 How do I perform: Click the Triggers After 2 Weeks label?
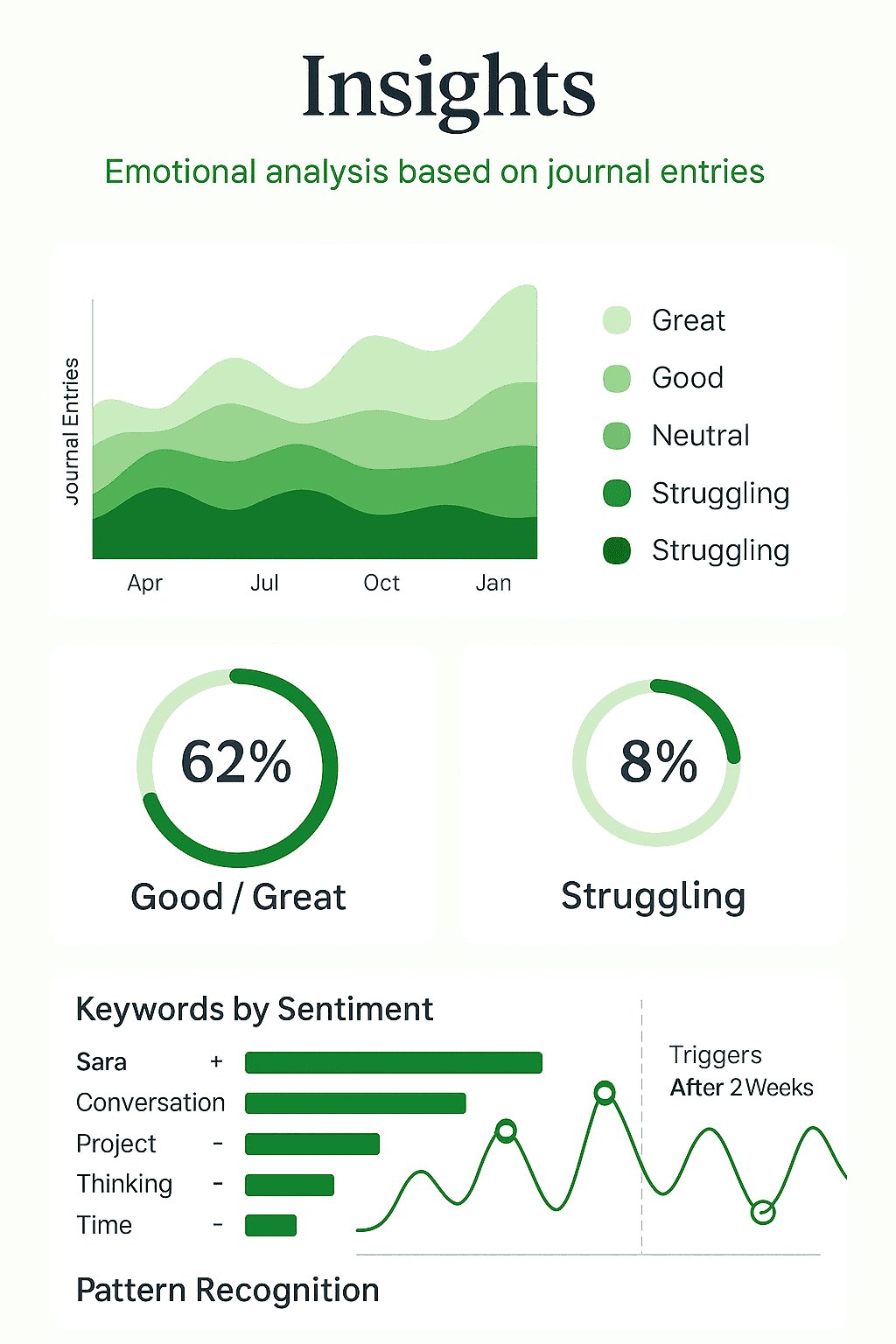(x=741, y=1071)
